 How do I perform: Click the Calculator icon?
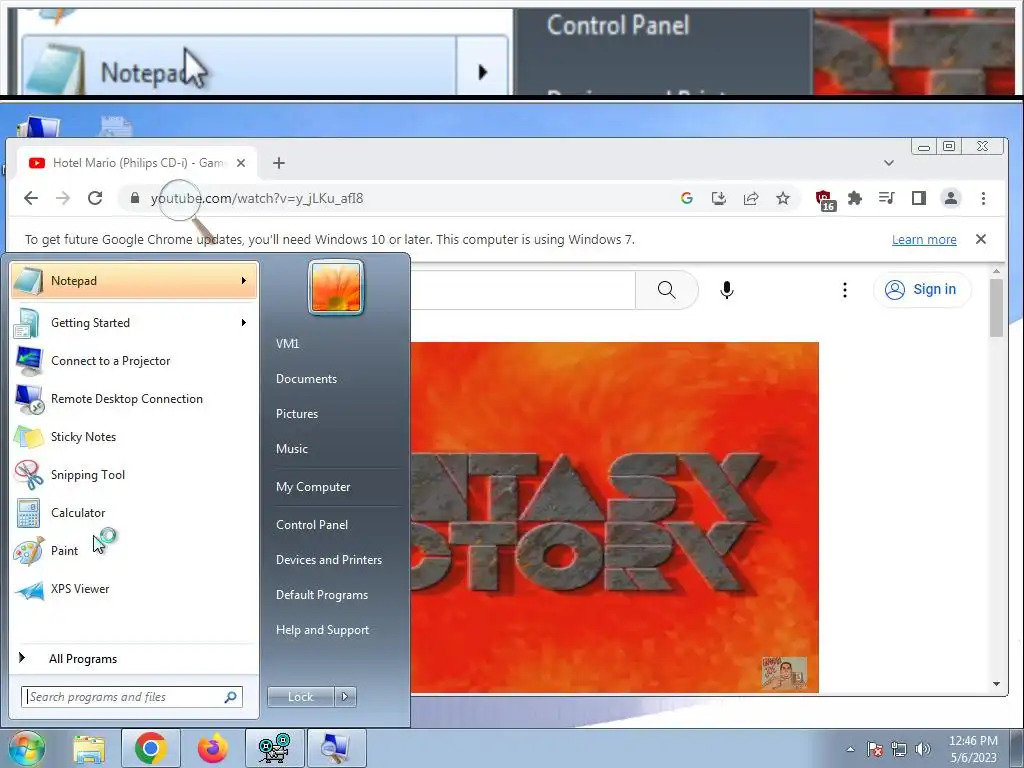pos(28,513)
